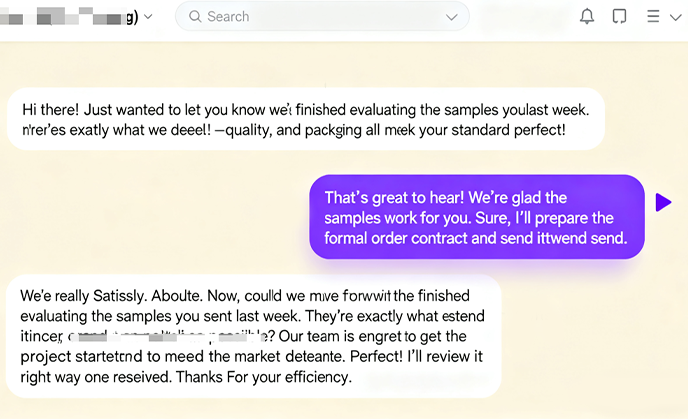Select the "Hi there! Just wanted" message bubble
The width and height of the screenshot is (688, 419).
click(x=305, y=119)
